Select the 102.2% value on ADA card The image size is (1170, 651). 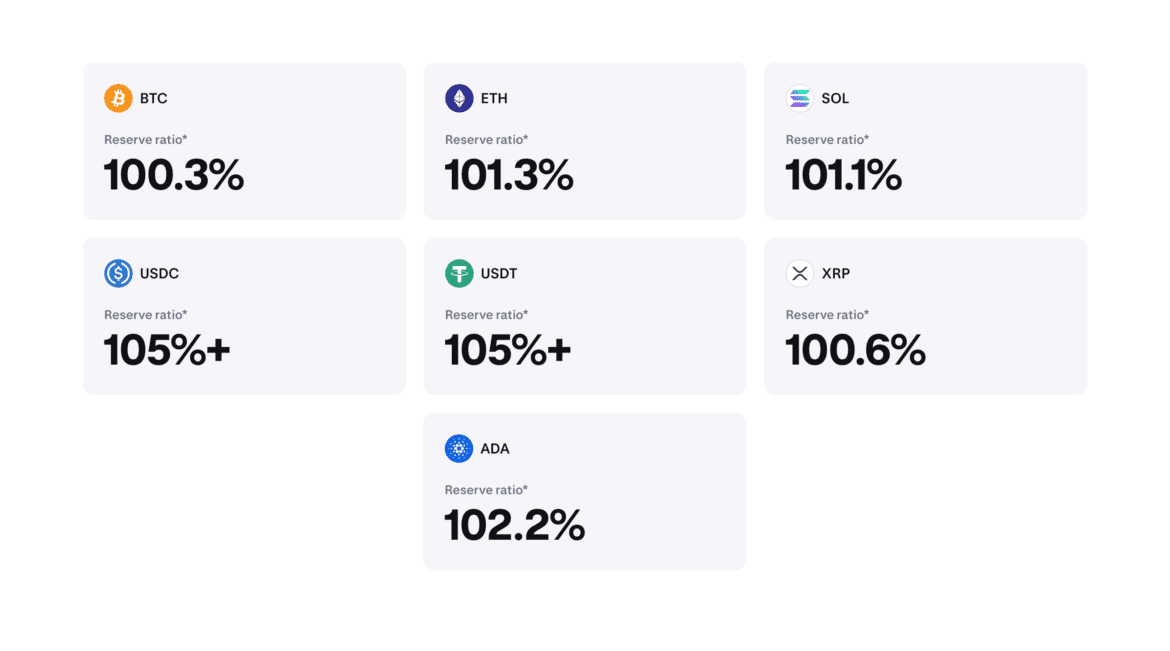tap(515, 526)
